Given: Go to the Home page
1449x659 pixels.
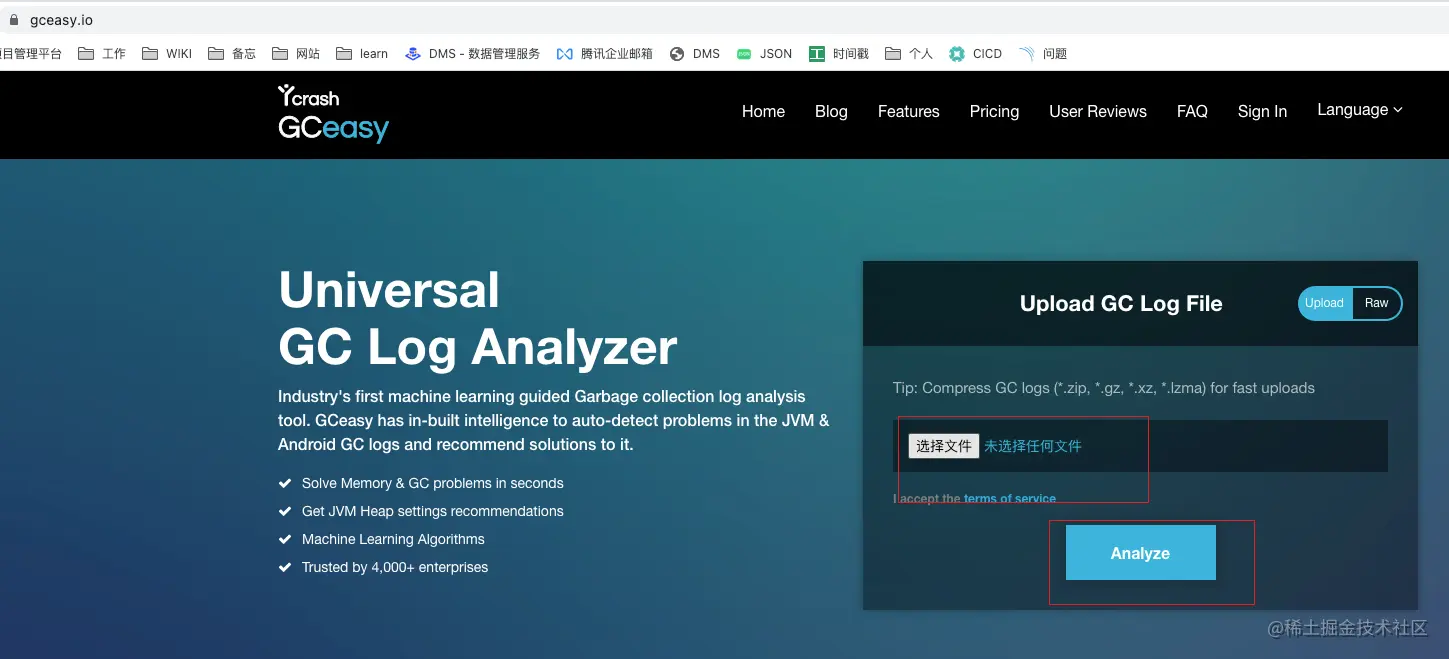Looking at the screenshot, I should (x=763, y=112).
